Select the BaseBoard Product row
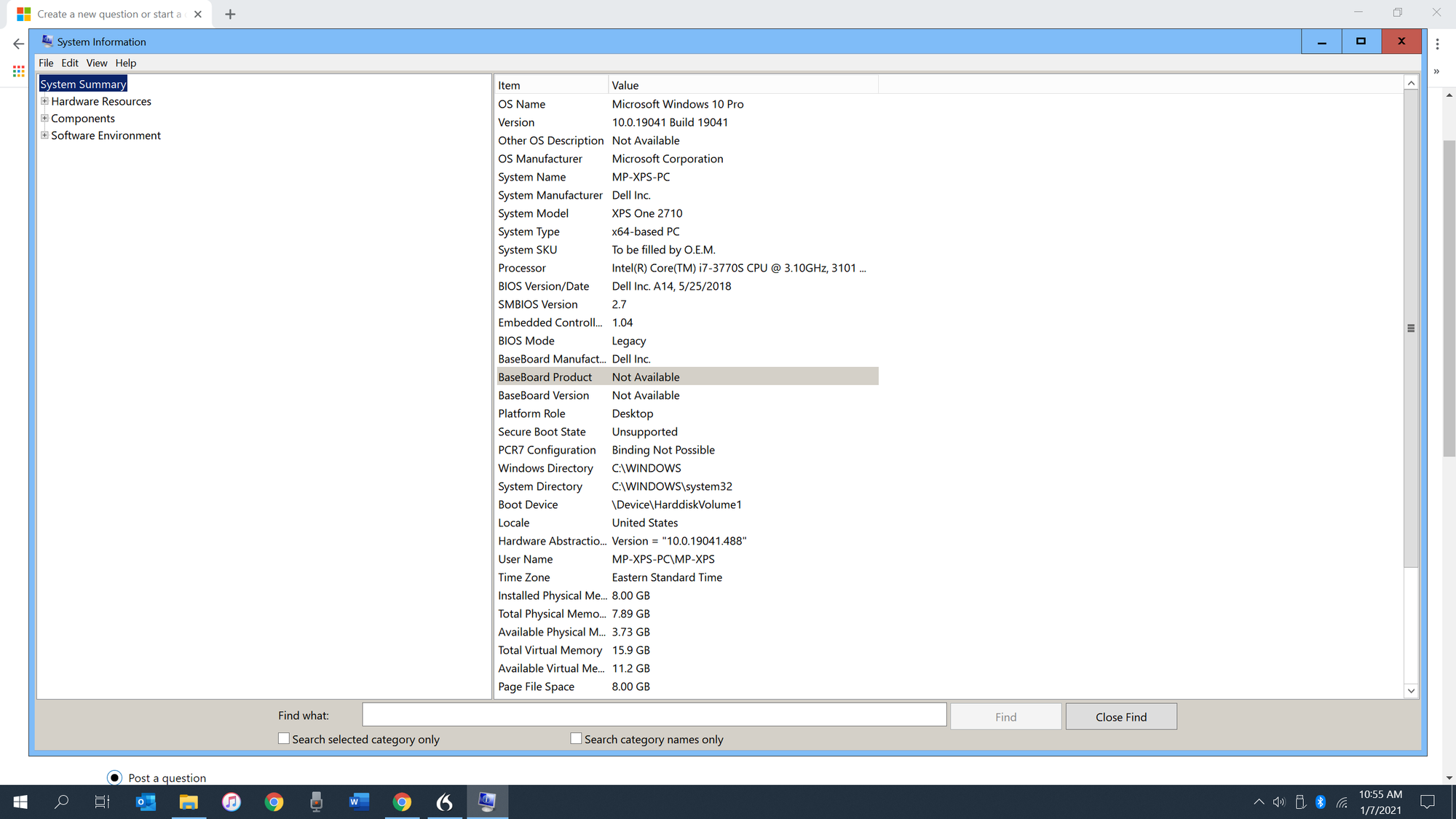Screen dimensions: 1456x819 tap(687, 377)
